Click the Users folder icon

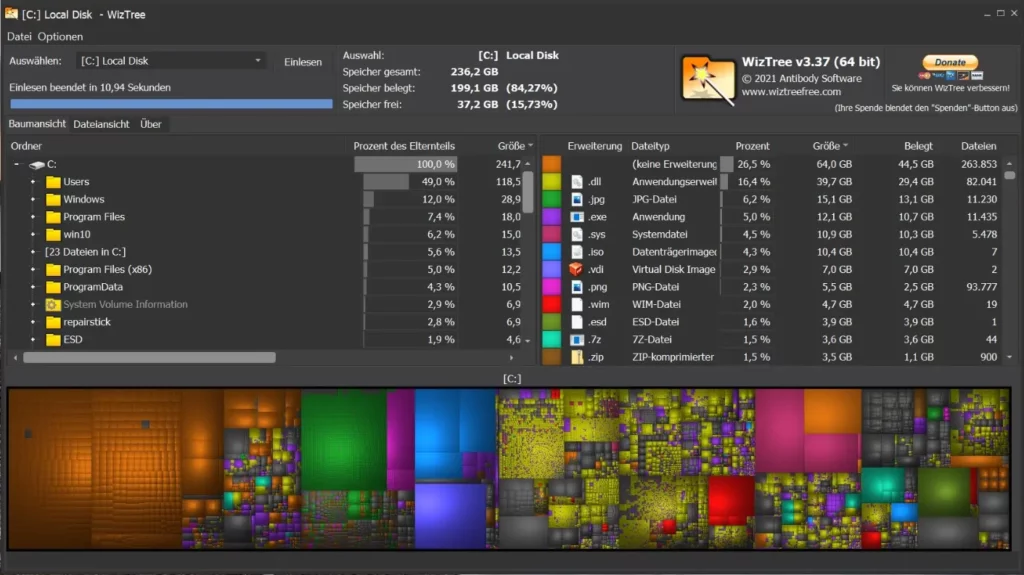pyautogui.click(x=53, y=182)
